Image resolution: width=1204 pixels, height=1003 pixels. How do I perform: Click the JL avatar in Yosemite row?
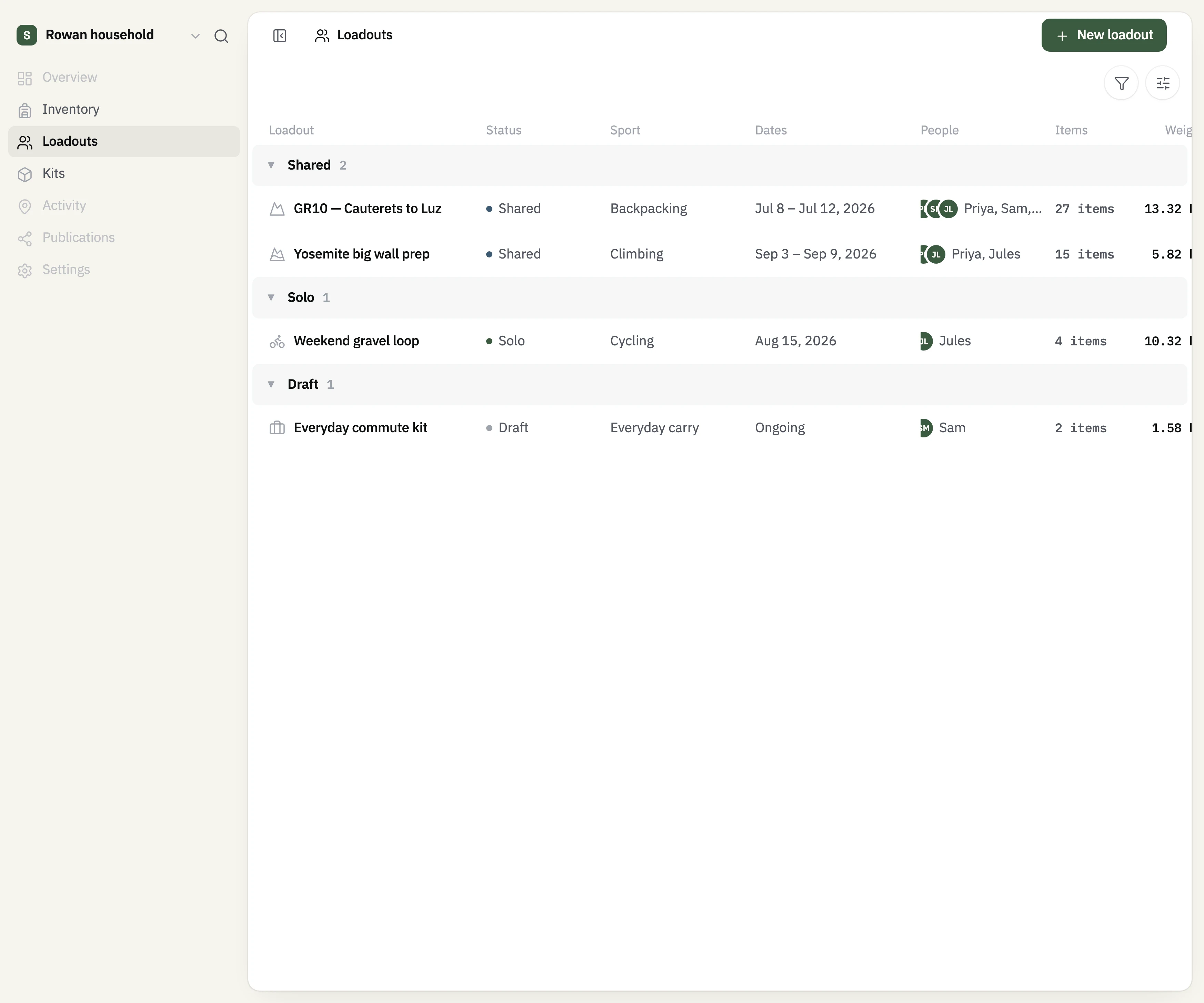pos(936,254)
